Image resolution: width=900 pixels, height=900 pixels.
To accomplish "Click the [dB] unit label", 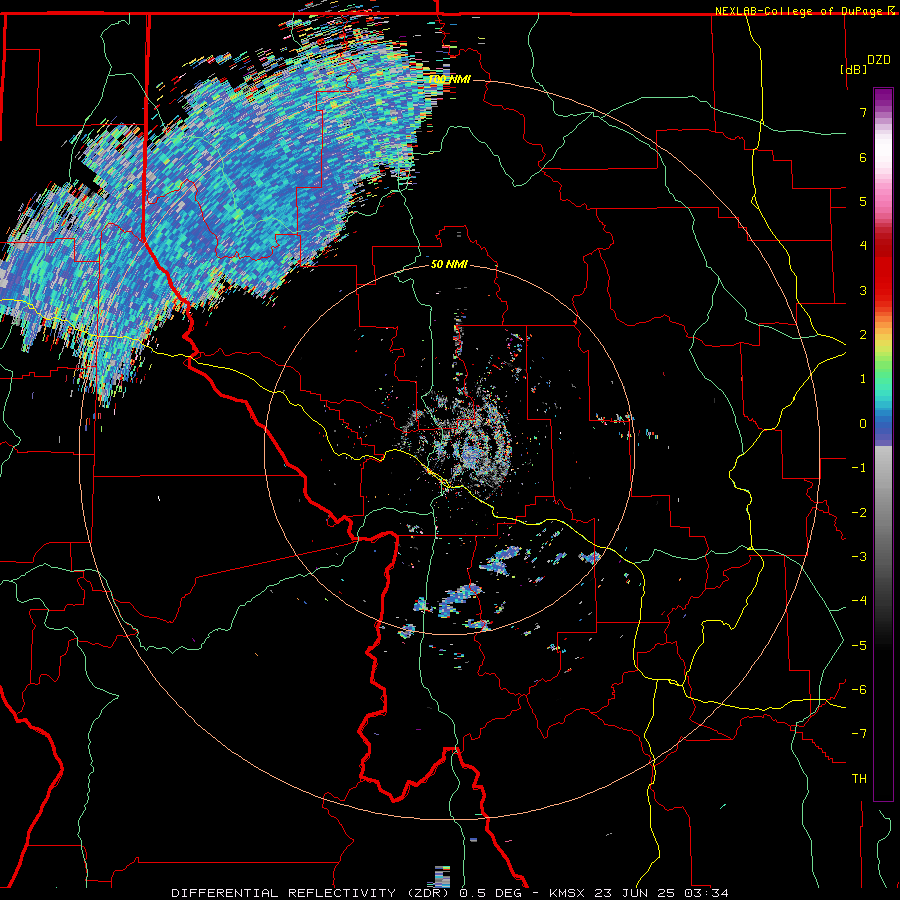I will pyautogui.click(x=853, y=69).
